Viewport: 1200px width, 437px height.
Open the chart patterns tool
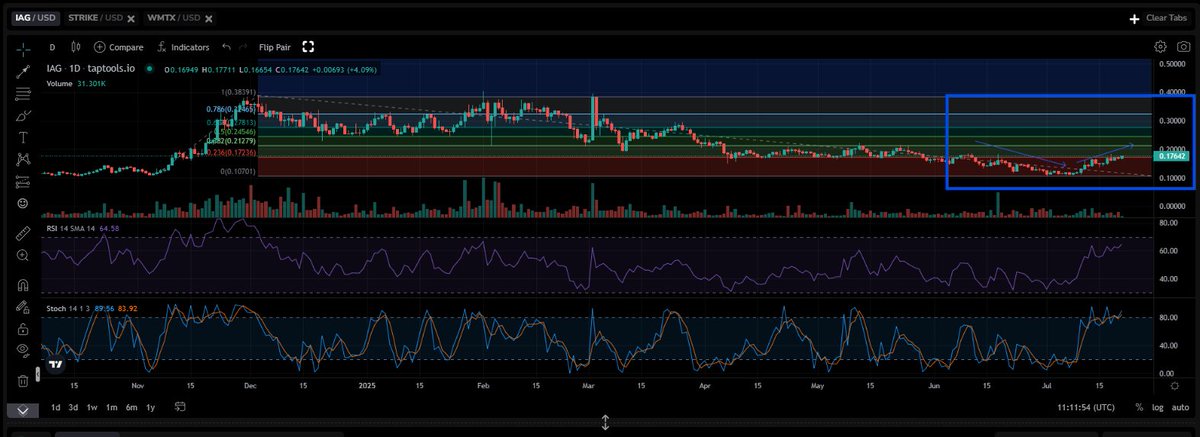[x=23, y=159]
